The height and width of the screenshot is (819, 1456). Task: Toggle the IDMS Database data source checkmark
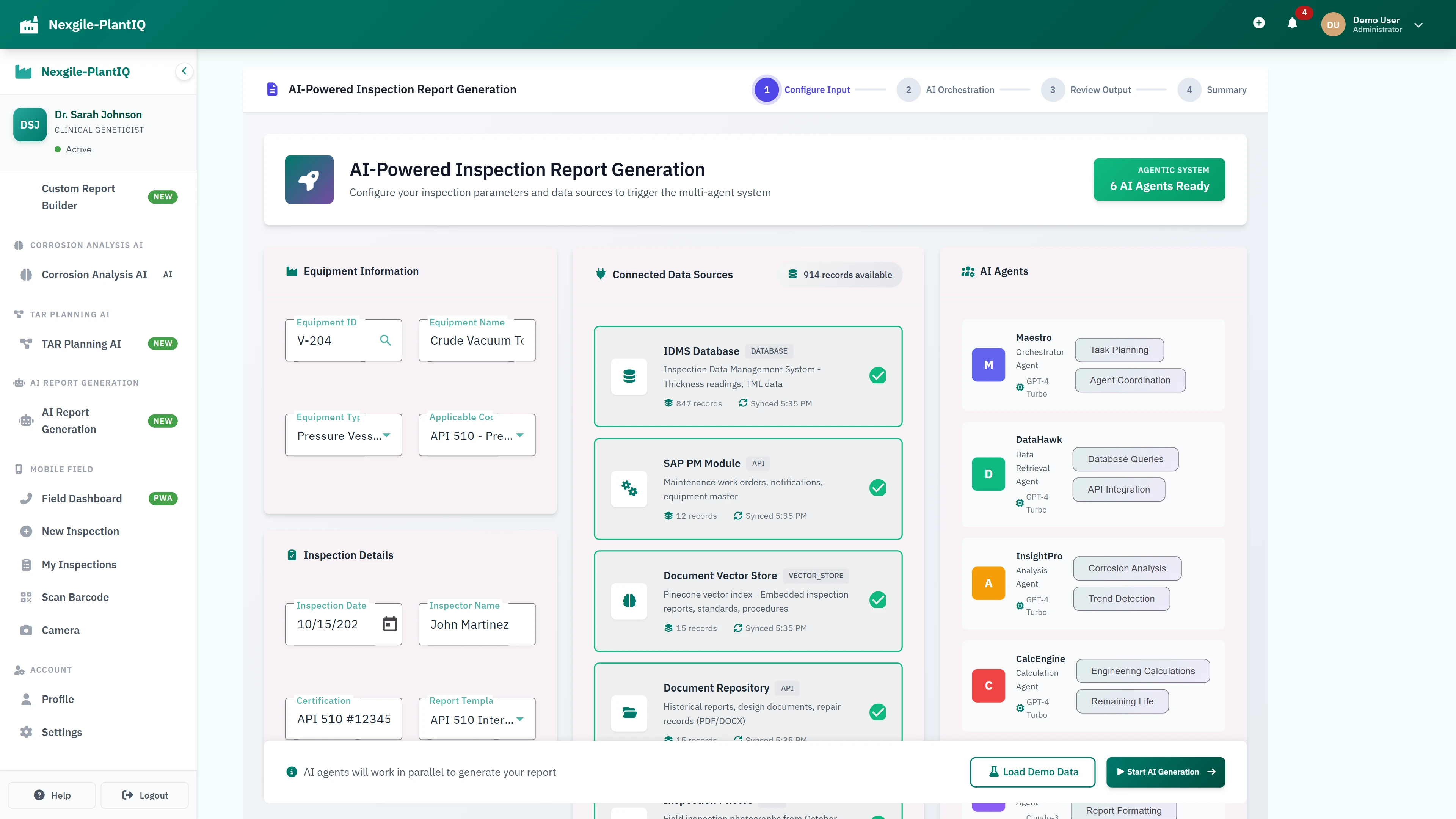click(x=878, y=375)
